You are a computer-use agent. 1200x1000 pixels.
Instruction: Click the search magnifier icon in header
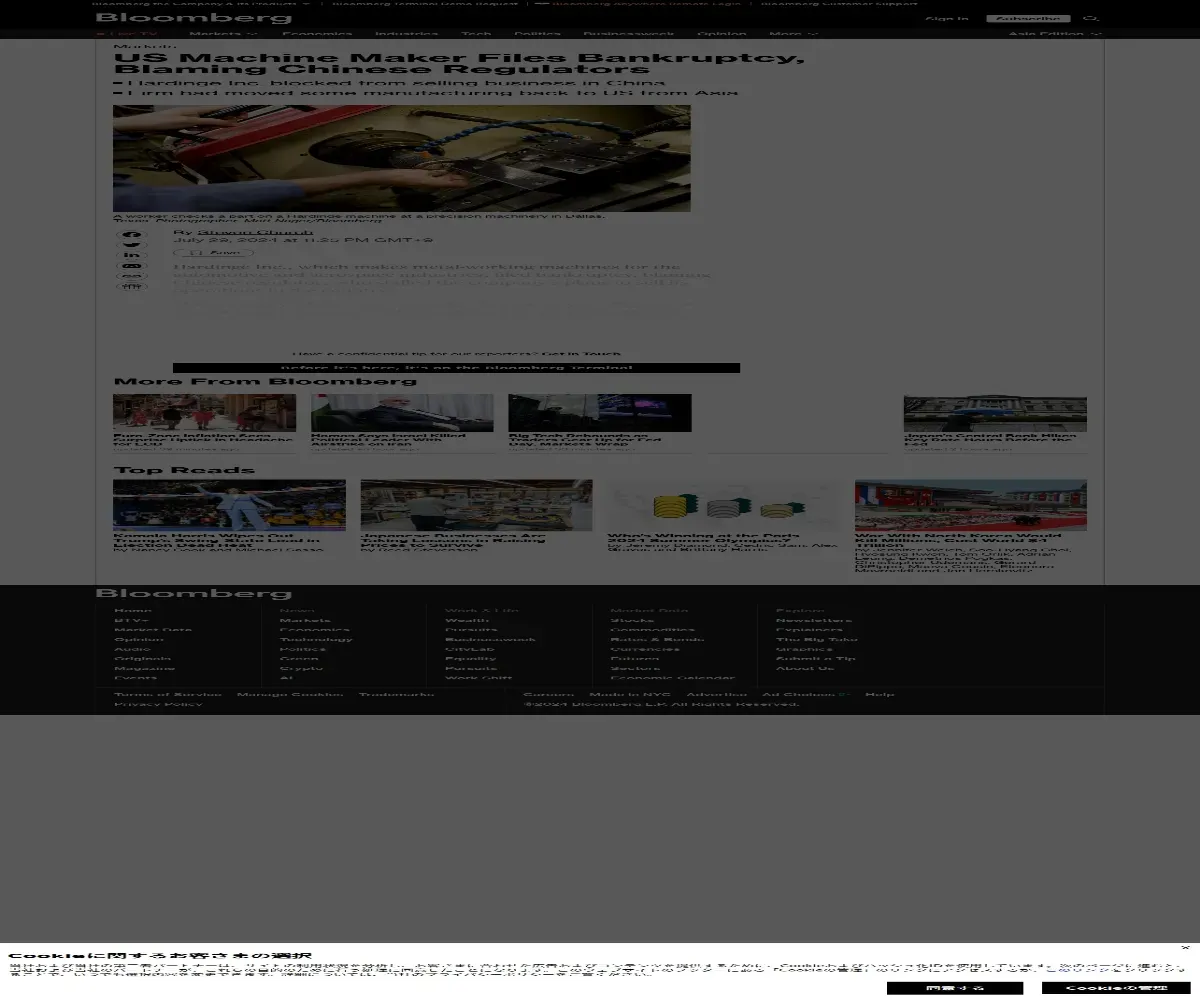point(1091,18)
